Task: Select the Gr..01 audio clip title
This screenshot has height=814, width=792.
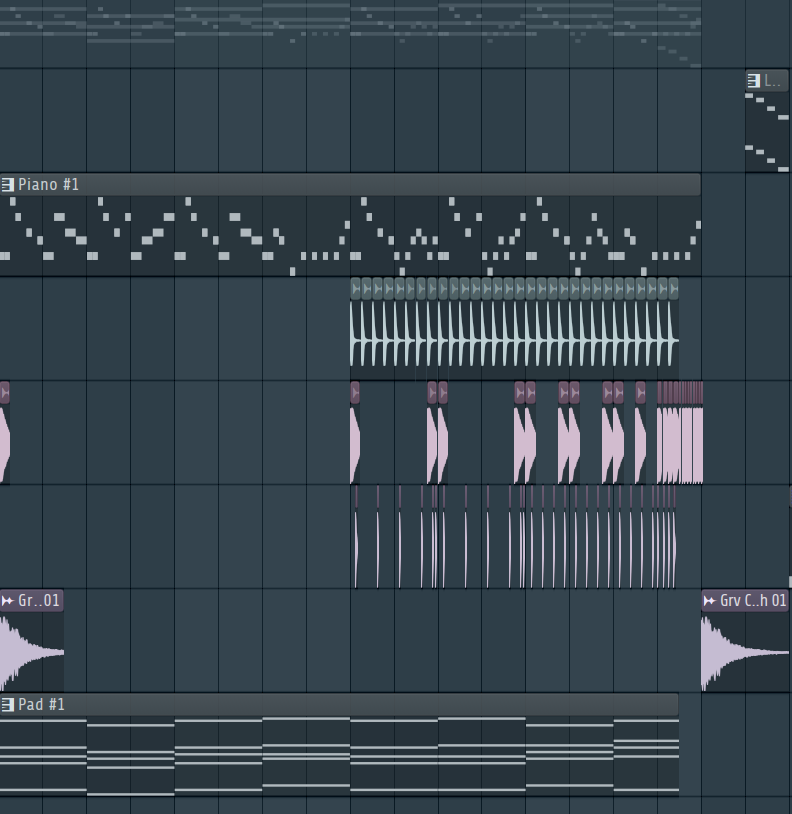Action: tap(39, 601)
